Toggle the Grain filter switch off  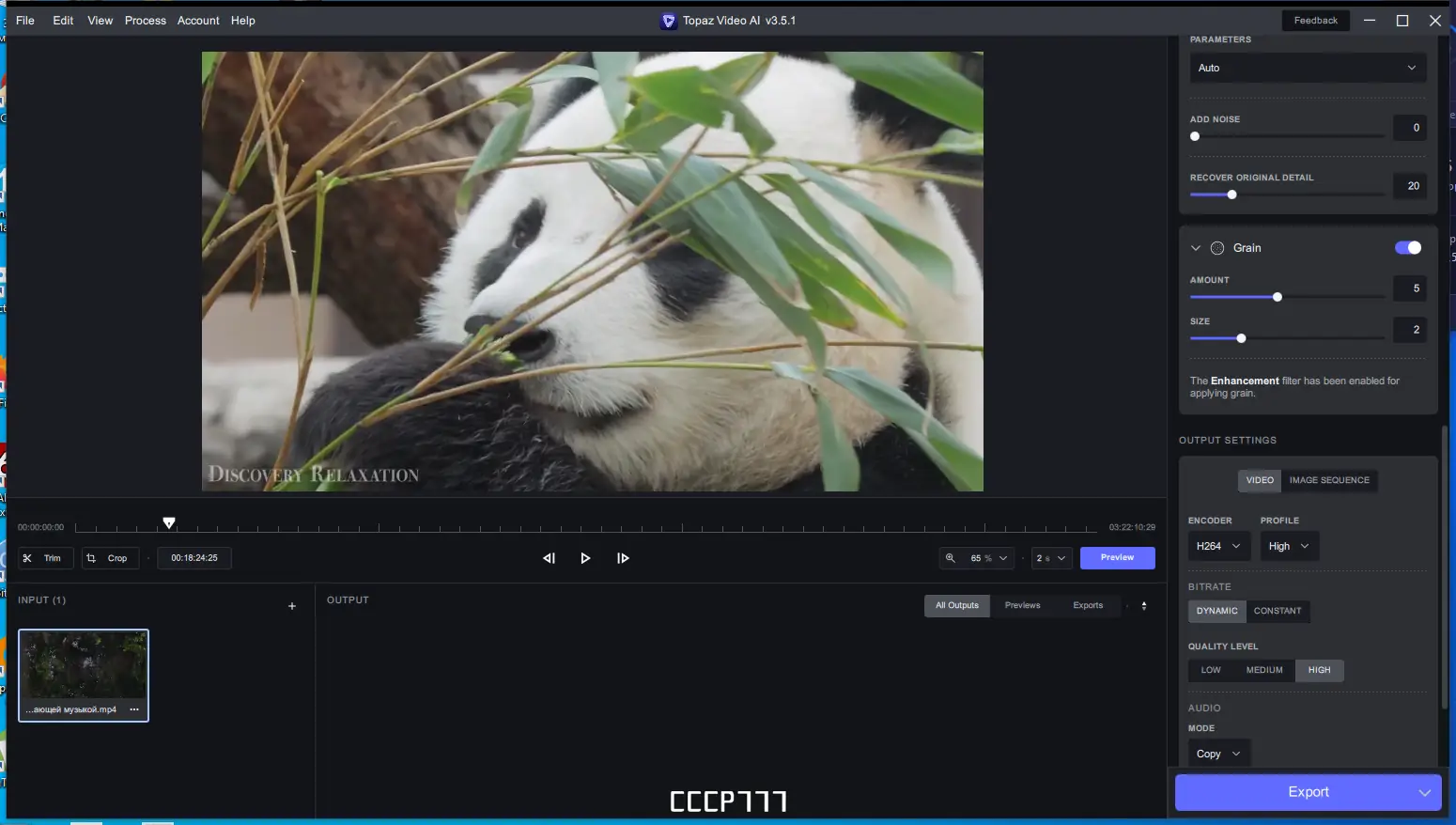pos(1408,248)
